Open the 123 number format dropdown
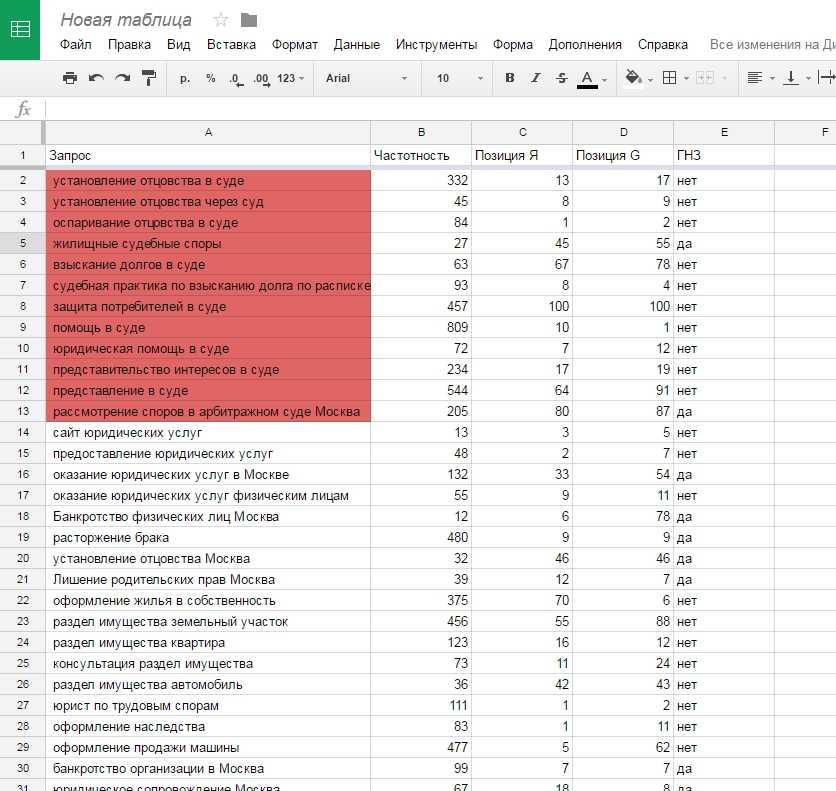 point(291,78)
